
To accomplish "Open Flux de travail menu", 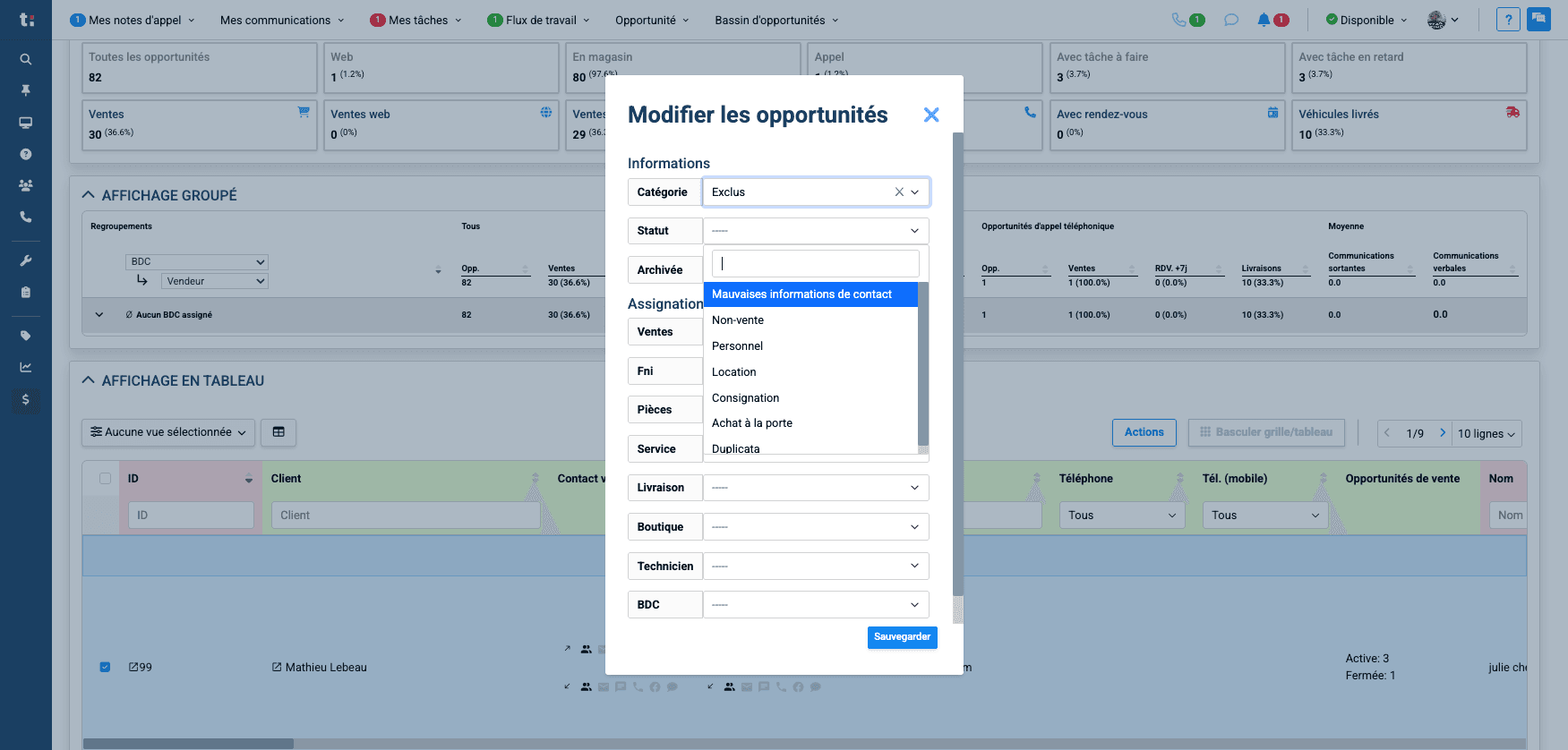I will [538, 20].
